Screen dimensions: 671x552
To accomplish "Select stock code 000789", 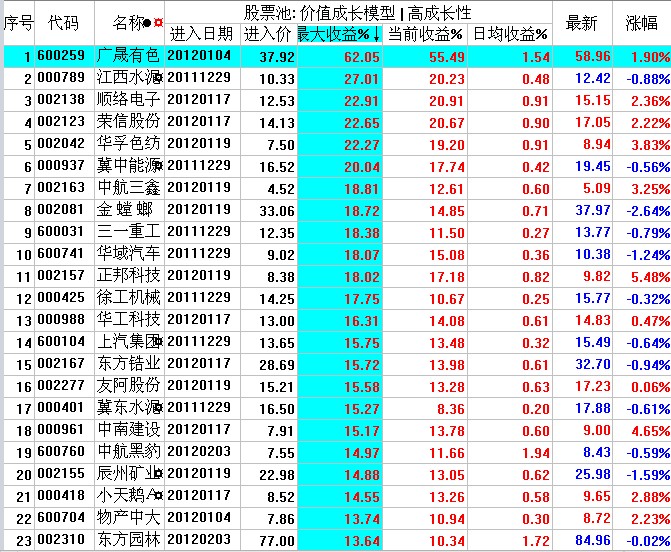I will point(61,78).
